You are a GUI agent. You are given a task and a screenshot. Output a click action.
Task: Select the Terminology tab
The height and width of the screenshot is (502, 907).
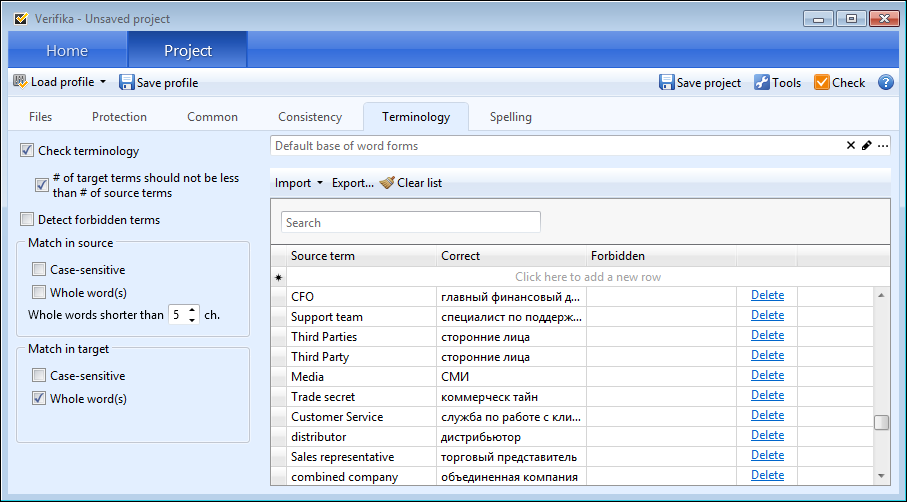point(416,117)
